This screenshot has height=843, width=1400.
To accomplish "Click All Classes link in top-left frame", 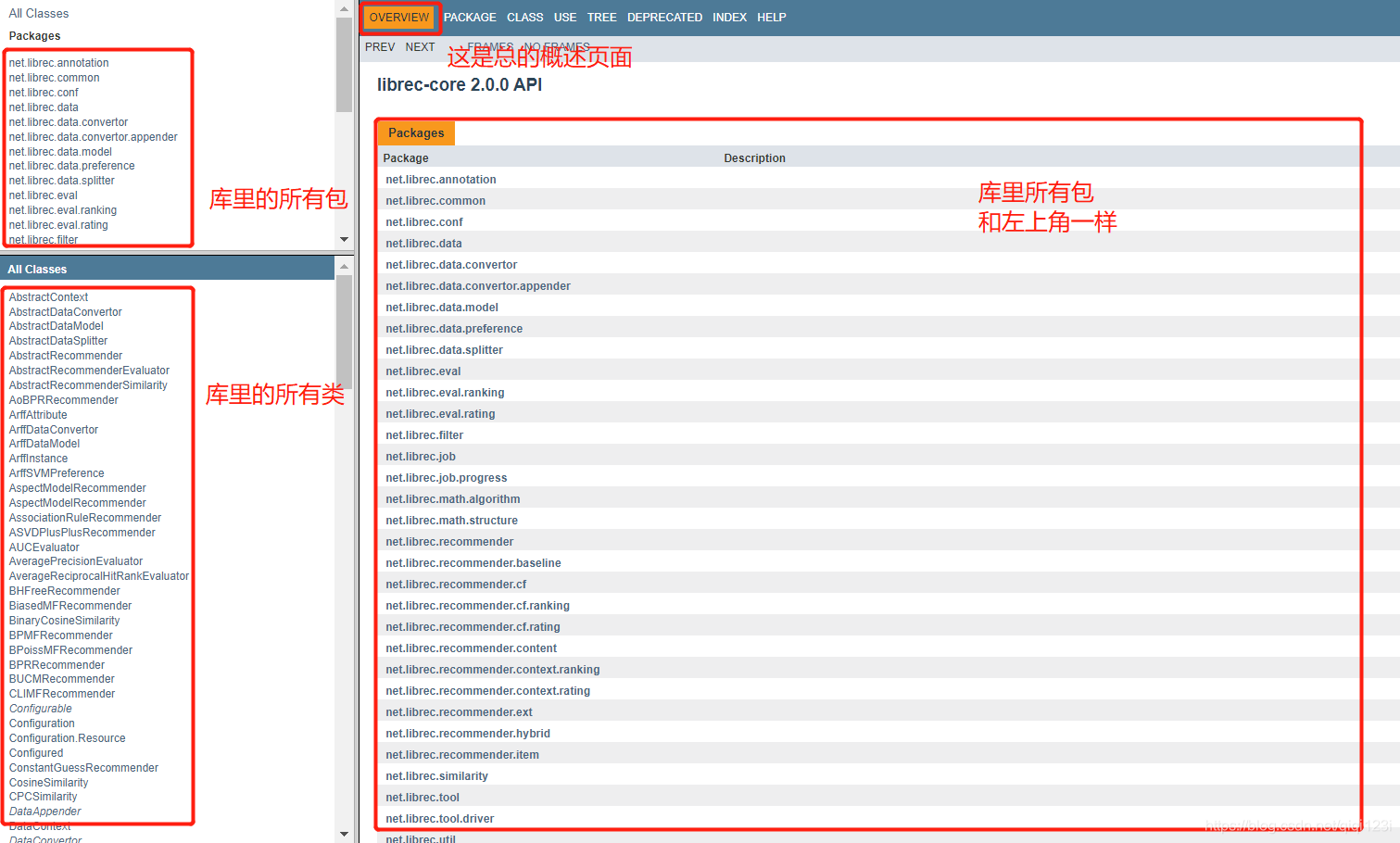I will coord(39,13).
